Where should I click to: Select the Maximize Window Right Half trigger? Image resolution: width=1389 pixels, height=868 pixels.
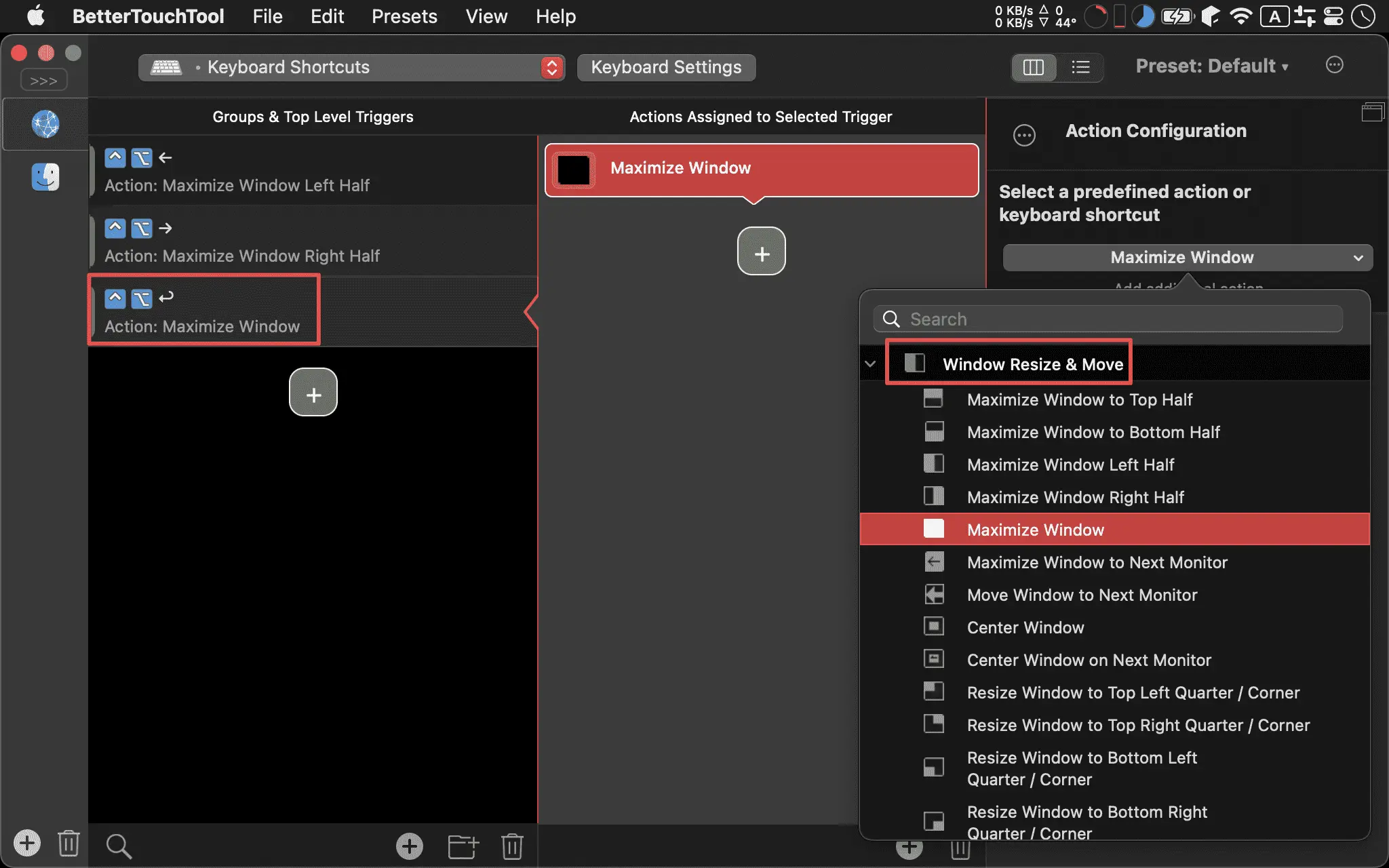pyautogui.click(x=313, y=241)
